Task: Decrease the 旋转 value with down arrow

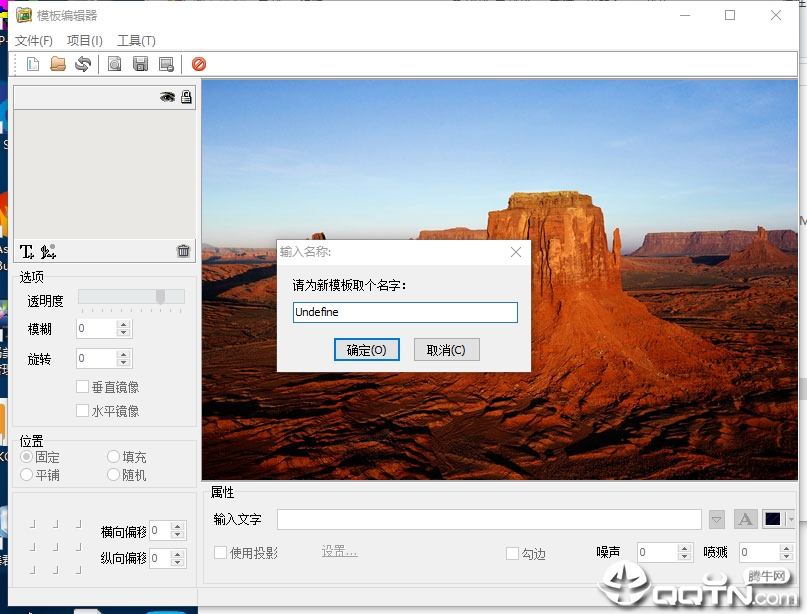Action: point(123,362)
